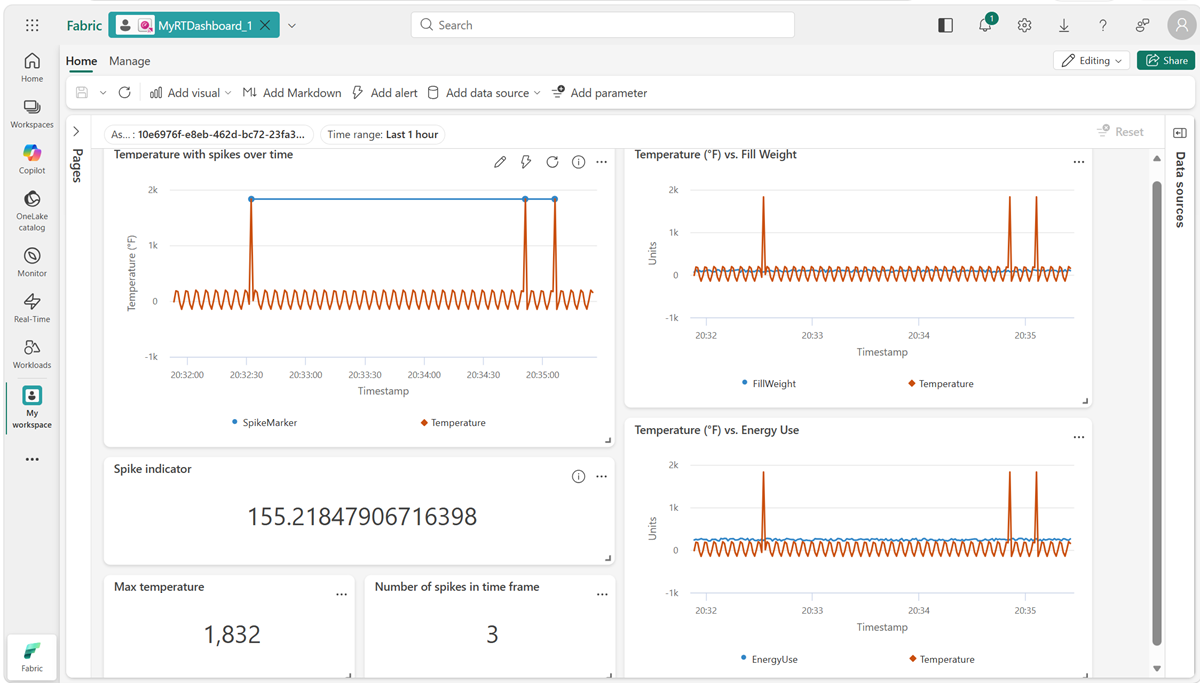1200x683 pixels.
Task: Open more options on Number of spikes tile
Action: click(602, 594)
